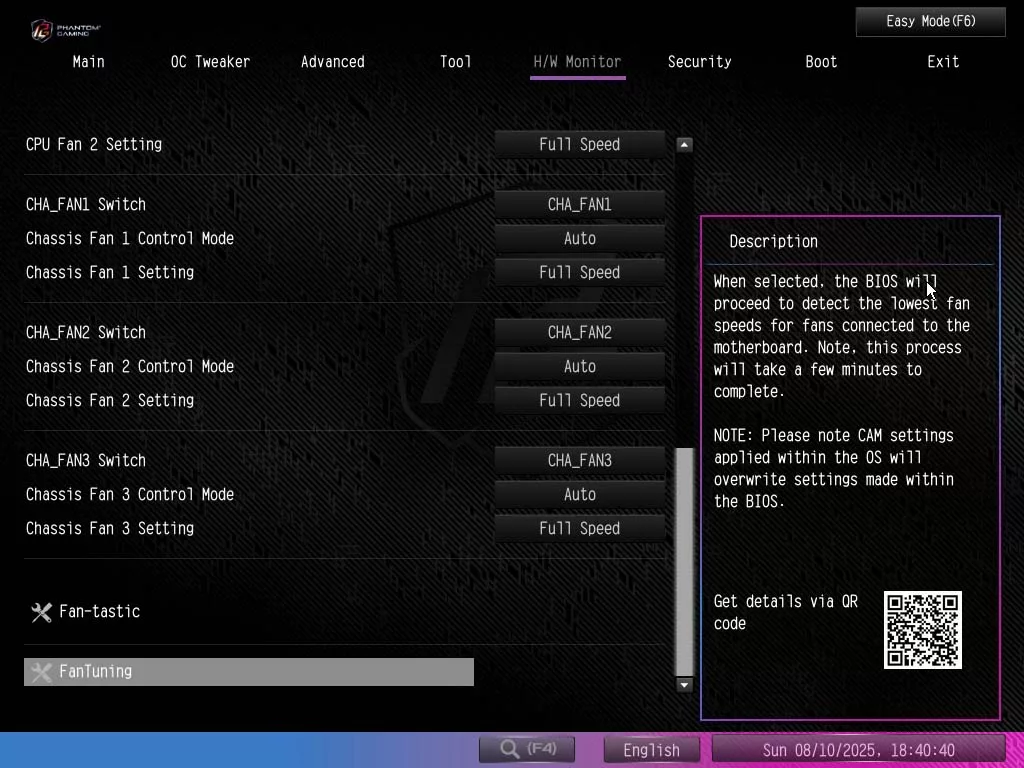Open the Advanced tab

[332, 62]
